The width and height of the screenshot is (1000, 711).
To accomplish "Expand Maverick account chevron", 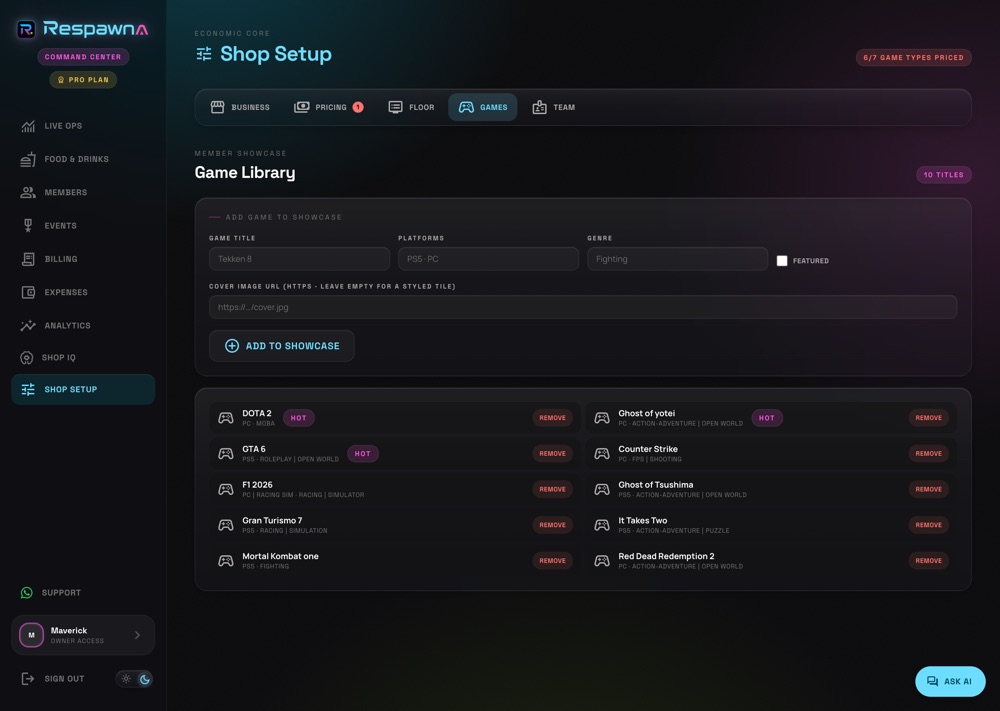I will (x=137, y=635).
